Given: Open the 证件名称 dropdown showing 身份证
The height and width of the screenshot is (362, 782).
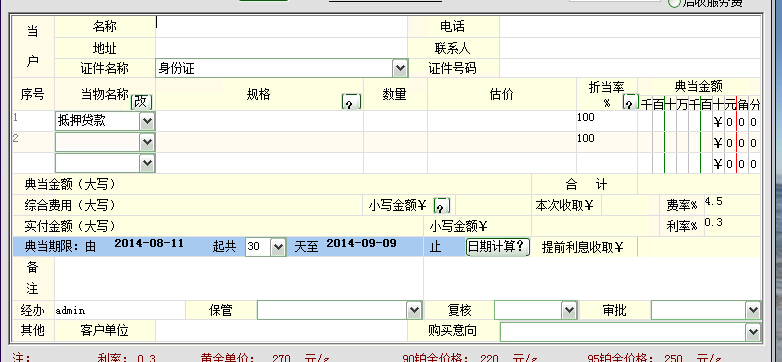Looking at the screenshot, I should [399, 68].
